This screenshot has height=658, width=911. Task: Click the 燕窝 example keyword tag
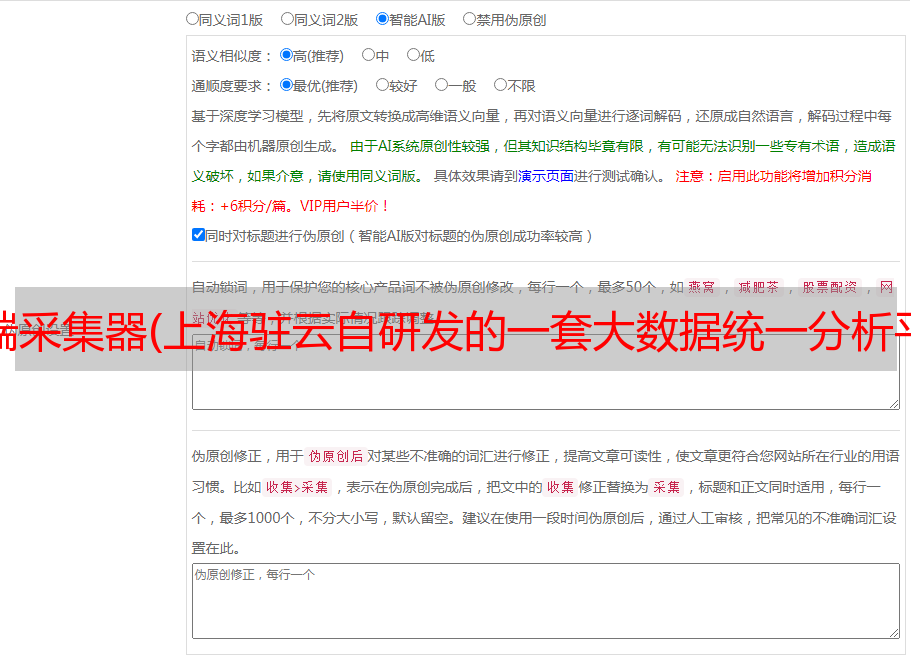pos(701,287)
